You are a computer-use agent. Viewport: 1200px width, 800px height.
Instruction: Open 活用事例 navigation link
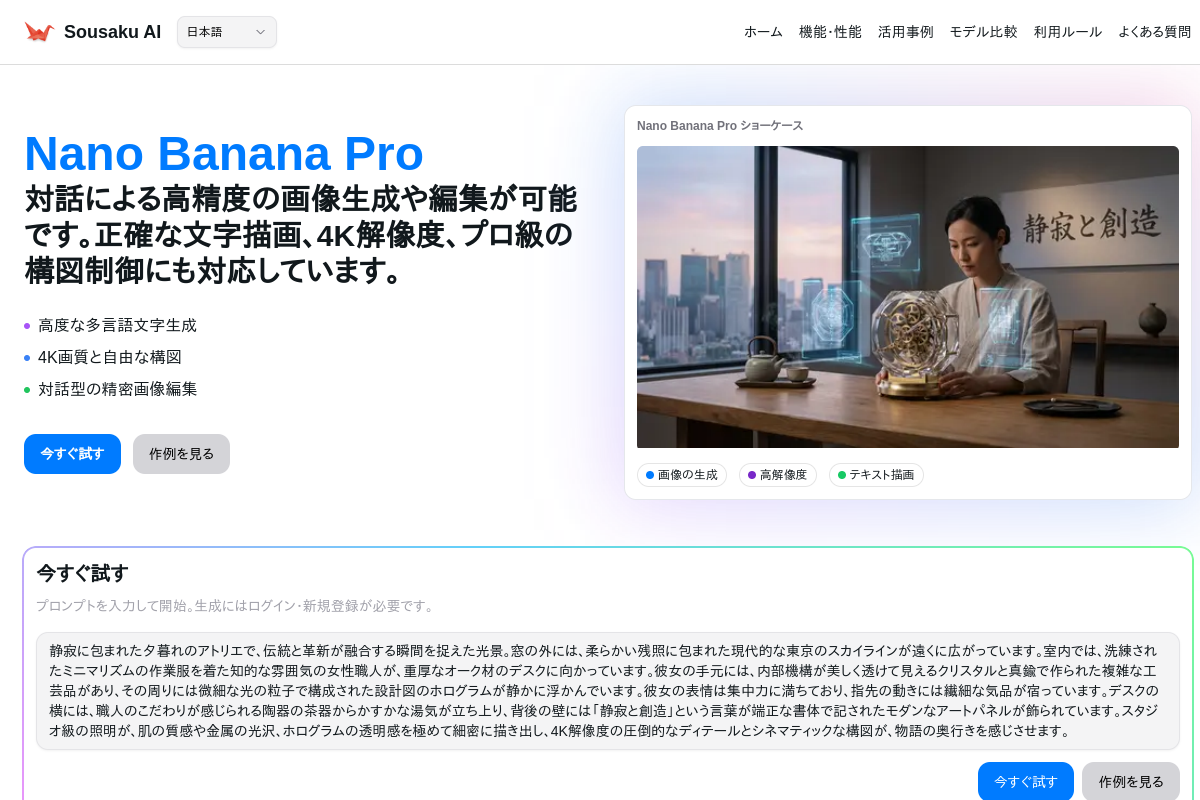pyautogui.click(x=906, y=32)
